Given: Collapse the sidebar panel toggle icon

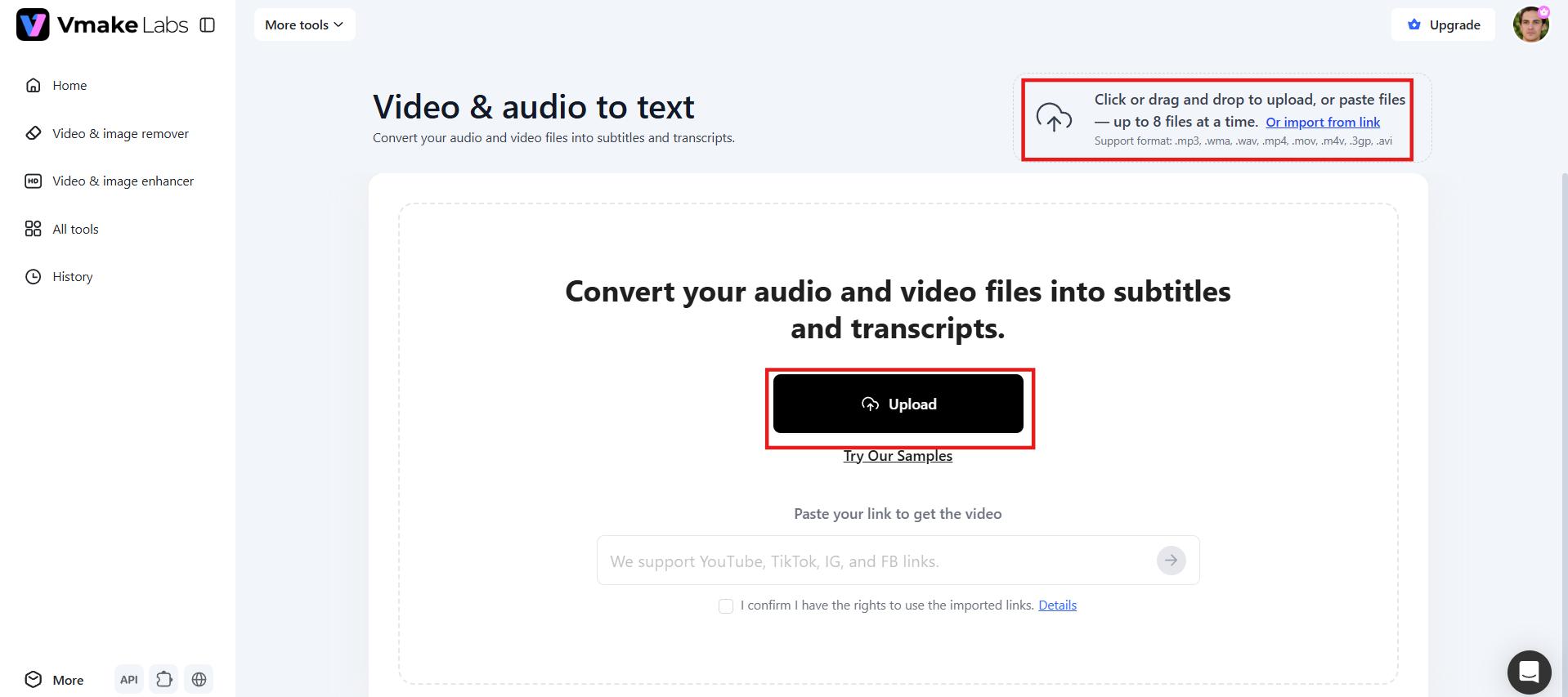Looking at the screenshot, I should [x=208, y=25].
